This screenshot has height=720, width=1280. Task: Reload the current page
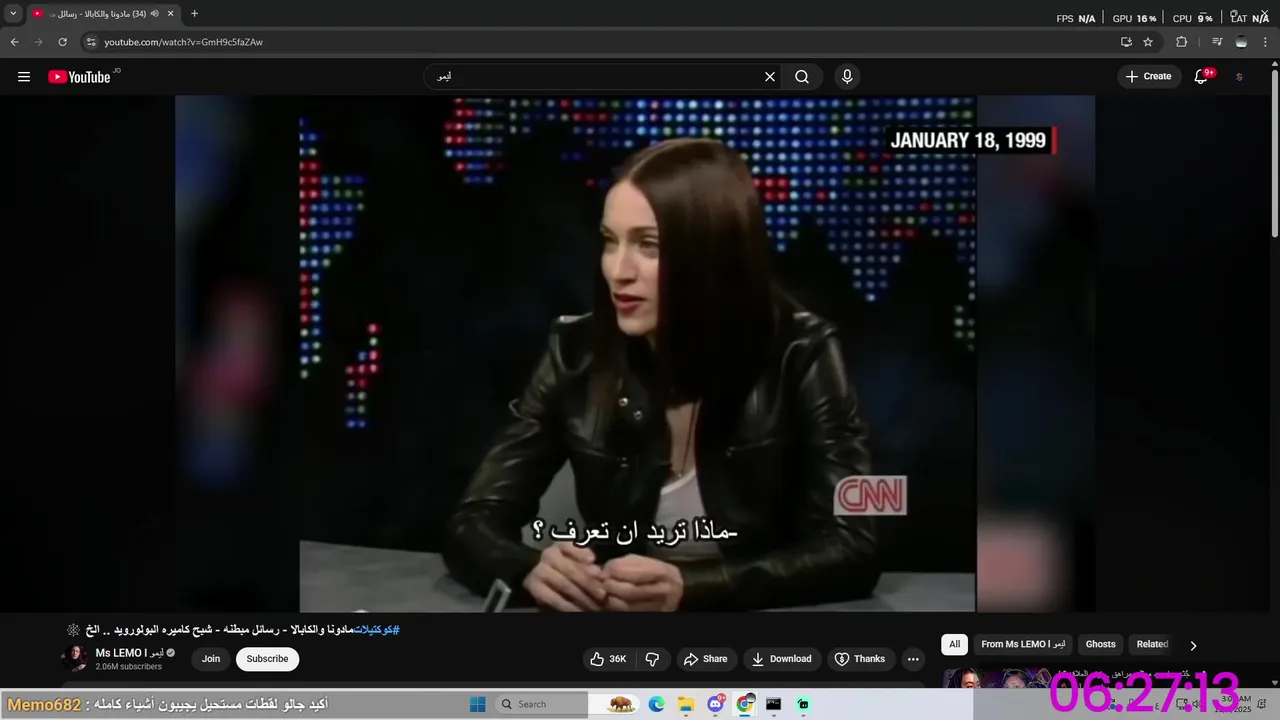point(62,42)
